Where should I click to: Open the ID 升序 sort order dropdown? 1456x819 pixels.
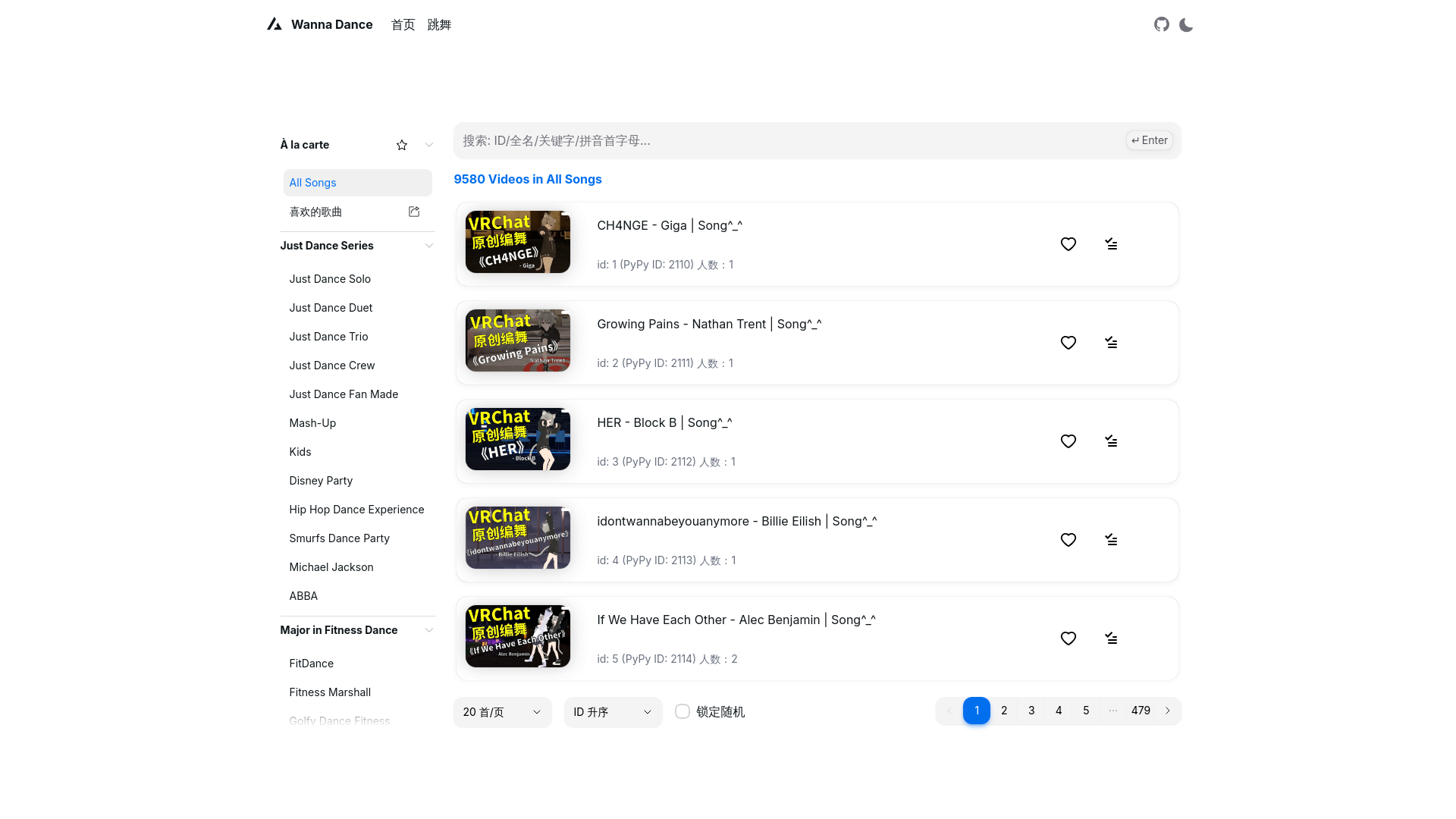pyautogui.click(x=613, y=712)
